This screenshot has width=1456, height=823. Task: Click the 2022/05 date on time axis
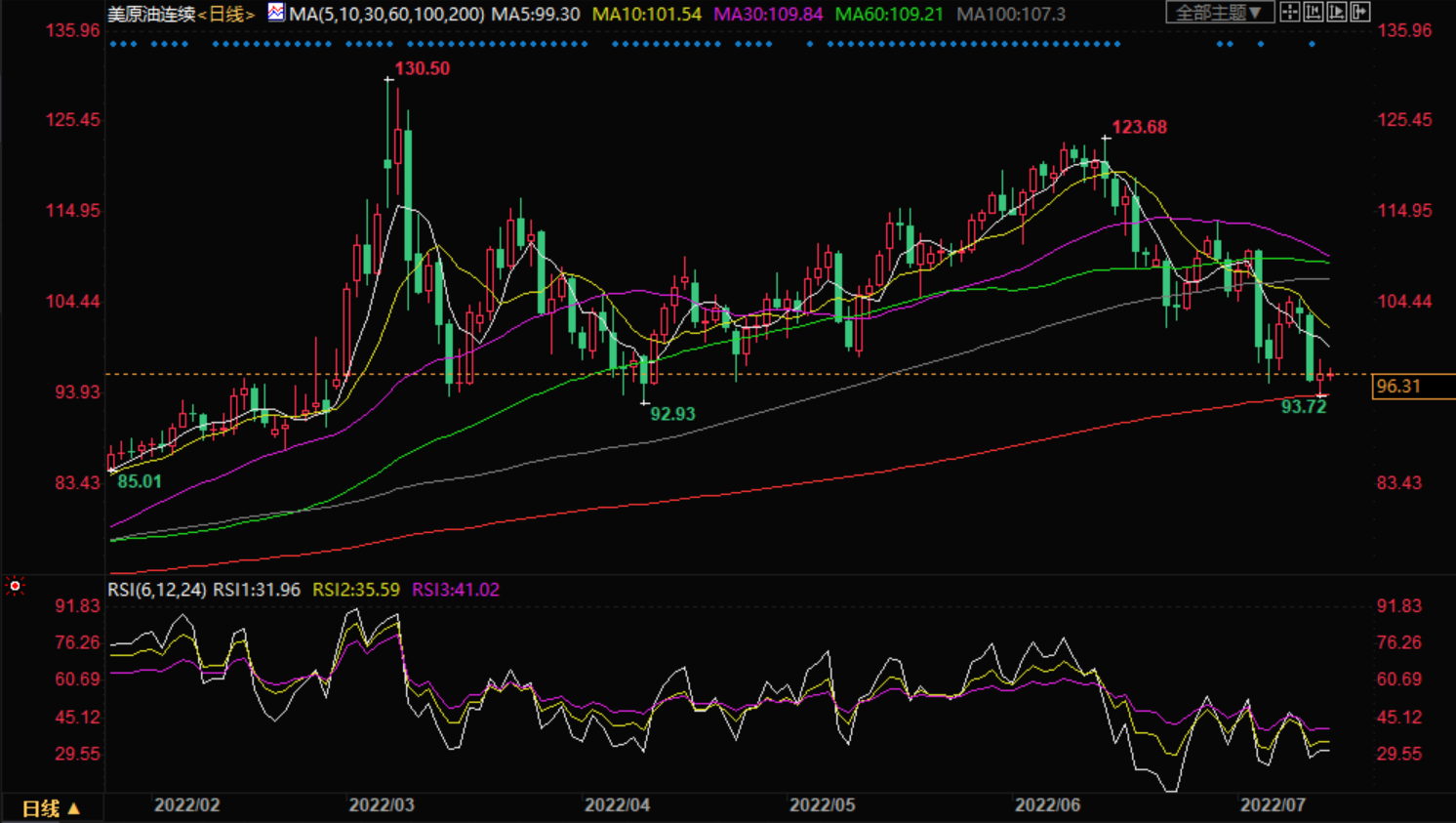(822, 805)
